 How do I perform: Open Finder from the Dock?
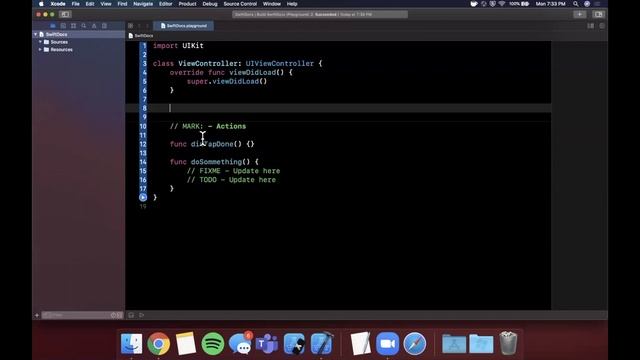(x=131, y=343)
